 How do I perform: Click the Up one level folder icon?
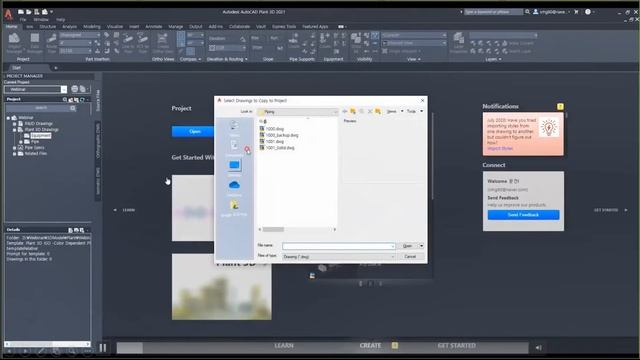353,111
